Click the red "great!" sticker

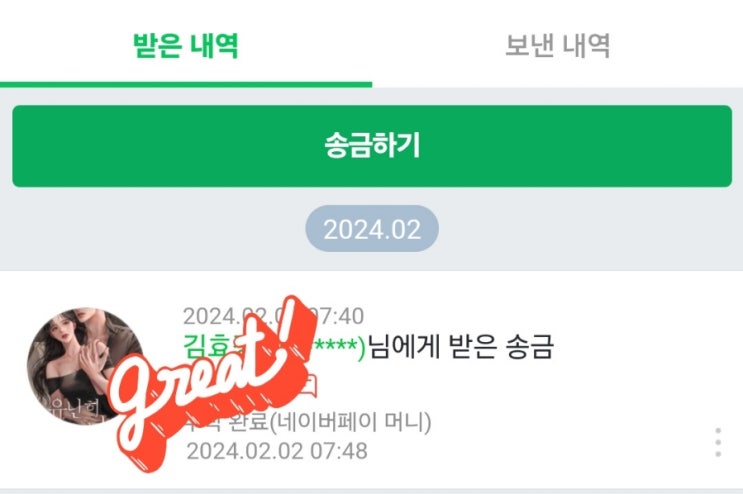[214, 383]
